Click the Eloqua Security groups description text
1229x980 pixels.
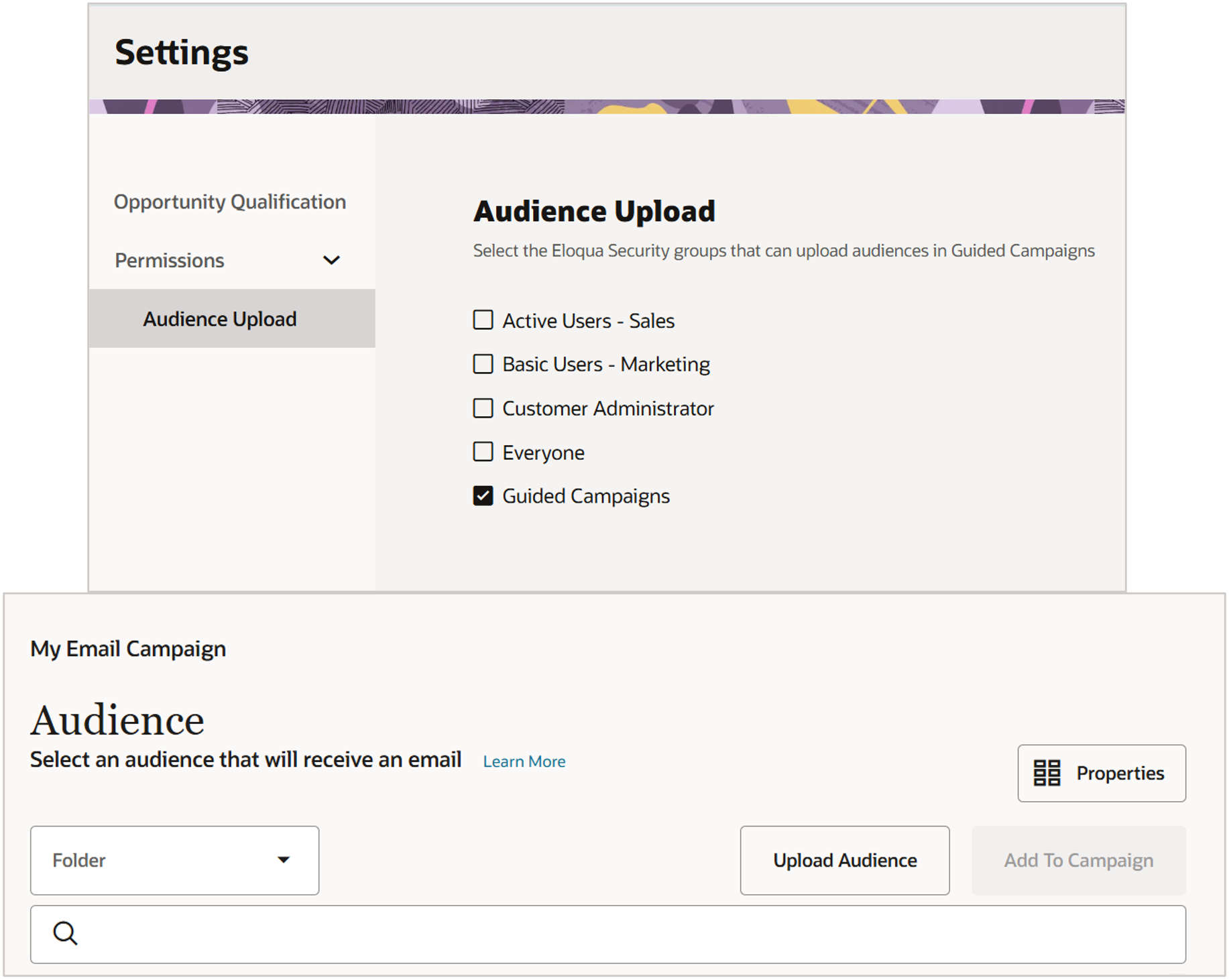(784, 251)
